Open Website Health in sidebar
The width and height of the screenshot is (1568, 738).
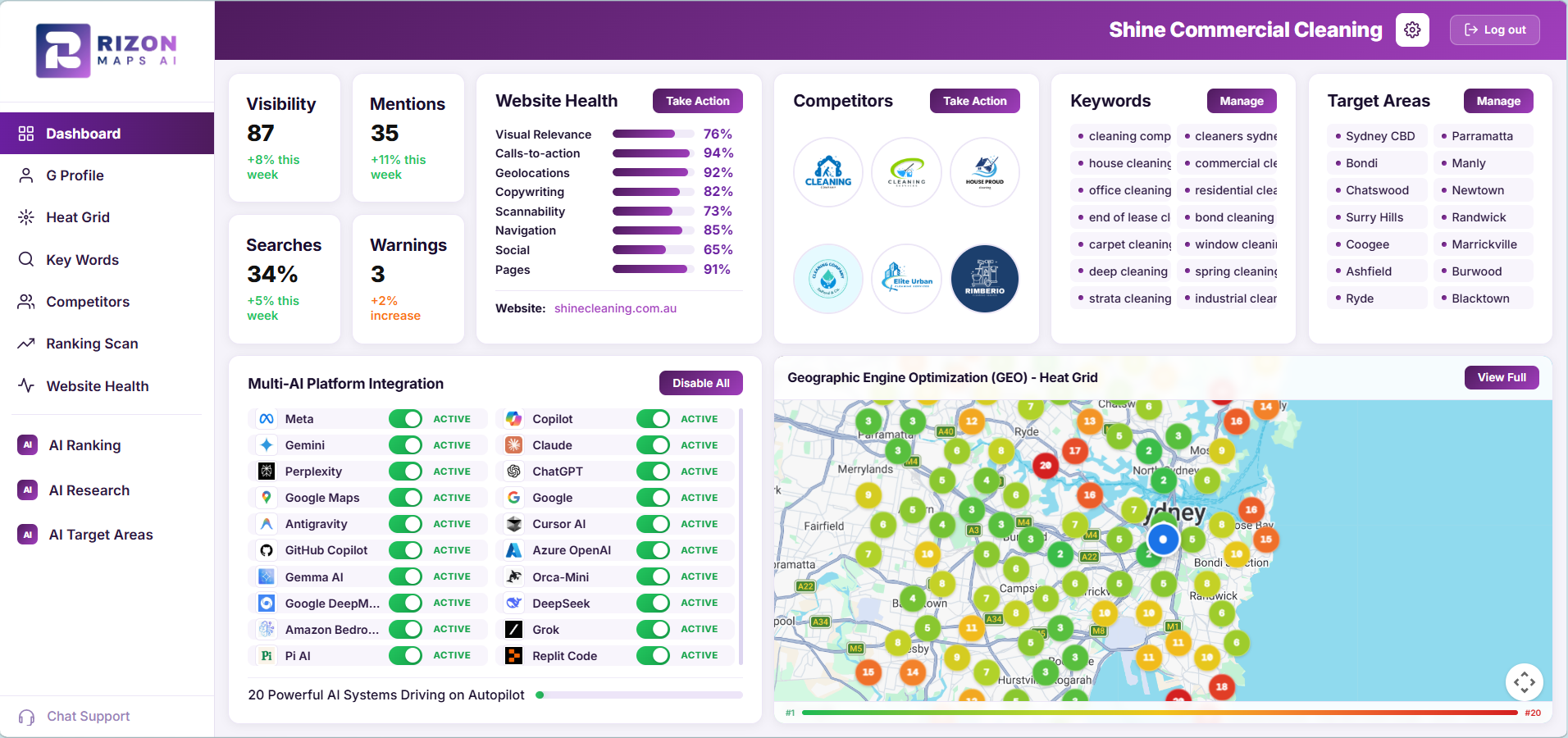coord(107,386)
